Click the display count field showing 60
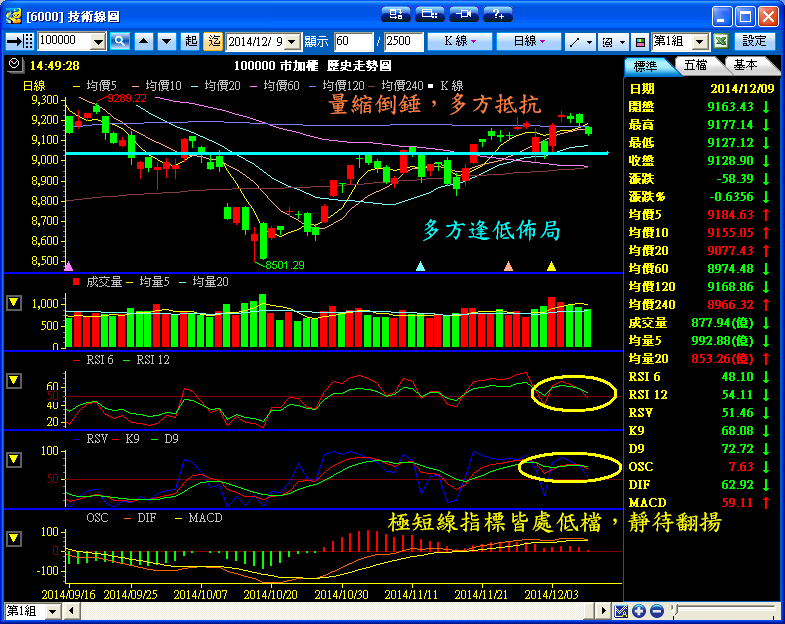This screenshot has width=785, height=624. (353, 41)
